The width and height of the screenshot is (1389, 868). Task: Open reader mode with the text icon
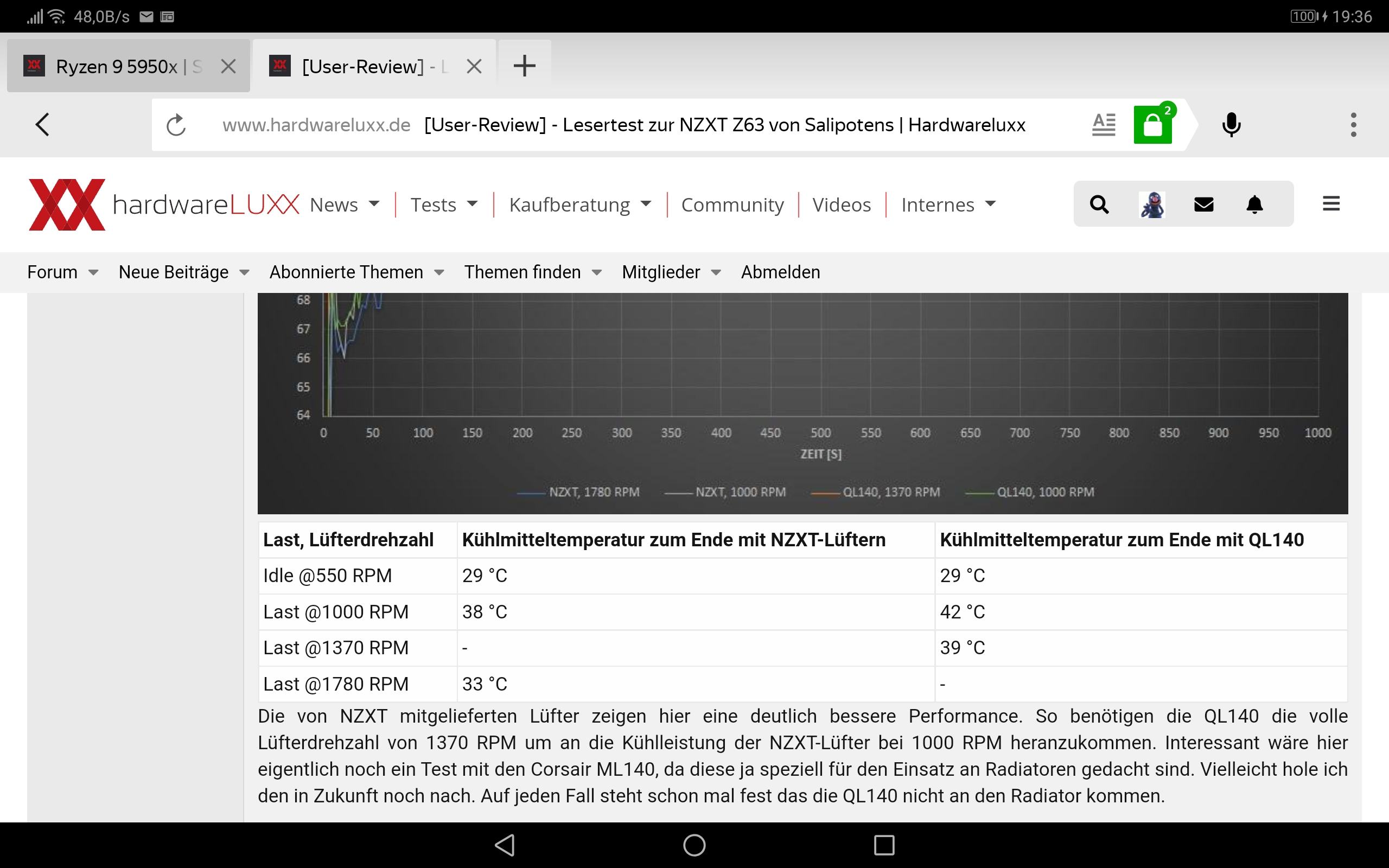tap(1103, 125)
